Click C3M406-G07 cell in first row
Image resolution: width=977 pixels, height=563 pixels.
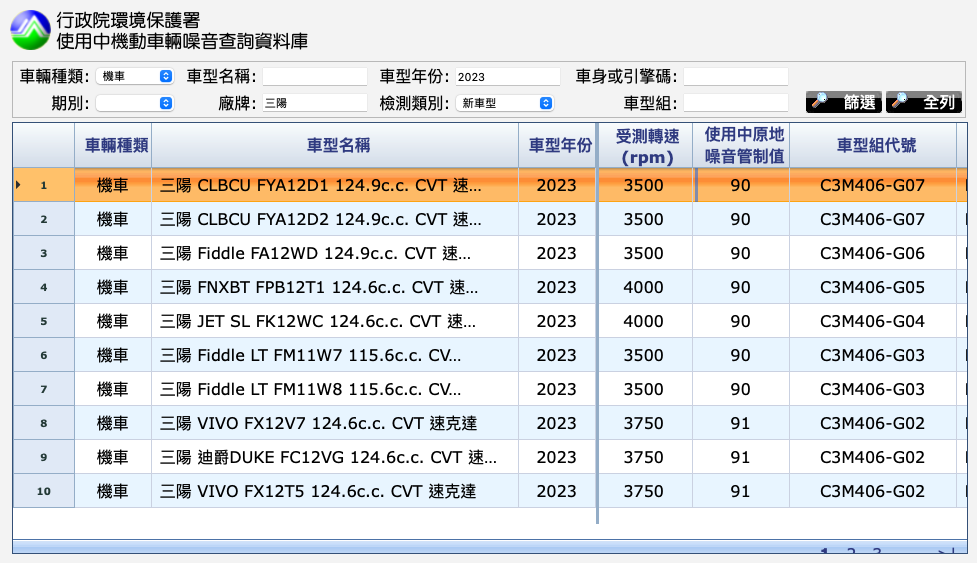873,185
